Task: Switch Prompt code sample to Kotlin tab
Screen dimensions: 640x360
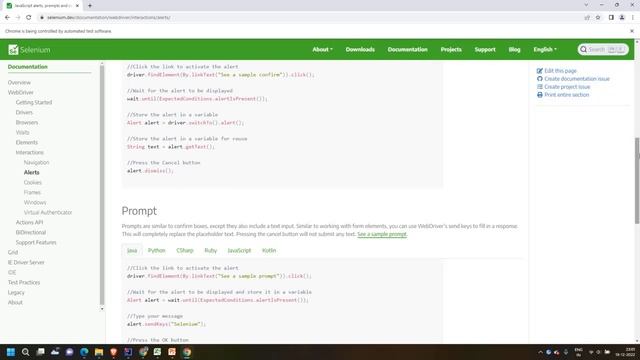Action: [269, 250]
